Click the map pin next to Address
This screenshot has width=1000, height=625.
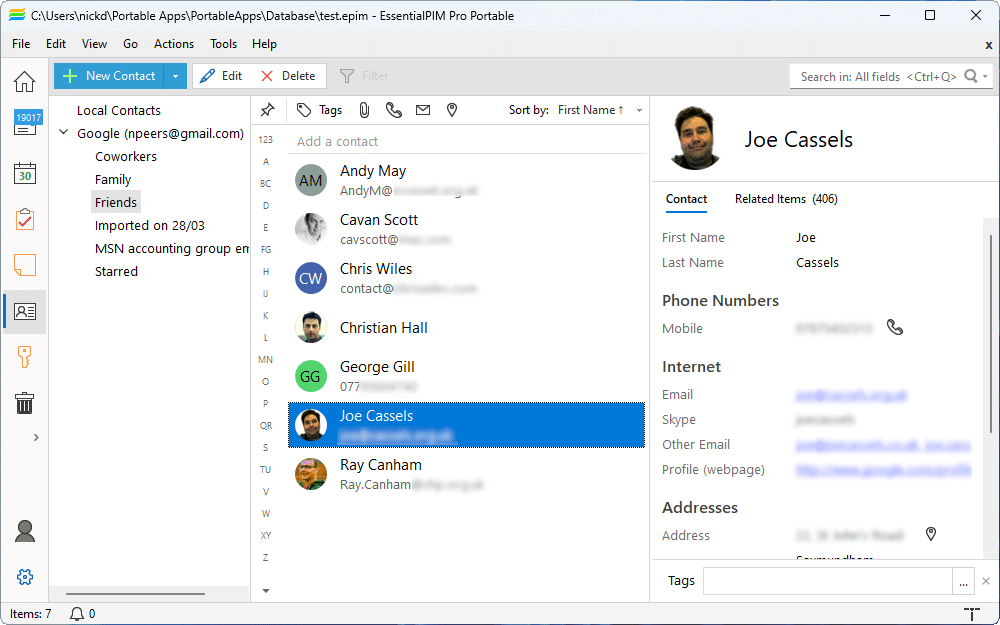(930, 535)
